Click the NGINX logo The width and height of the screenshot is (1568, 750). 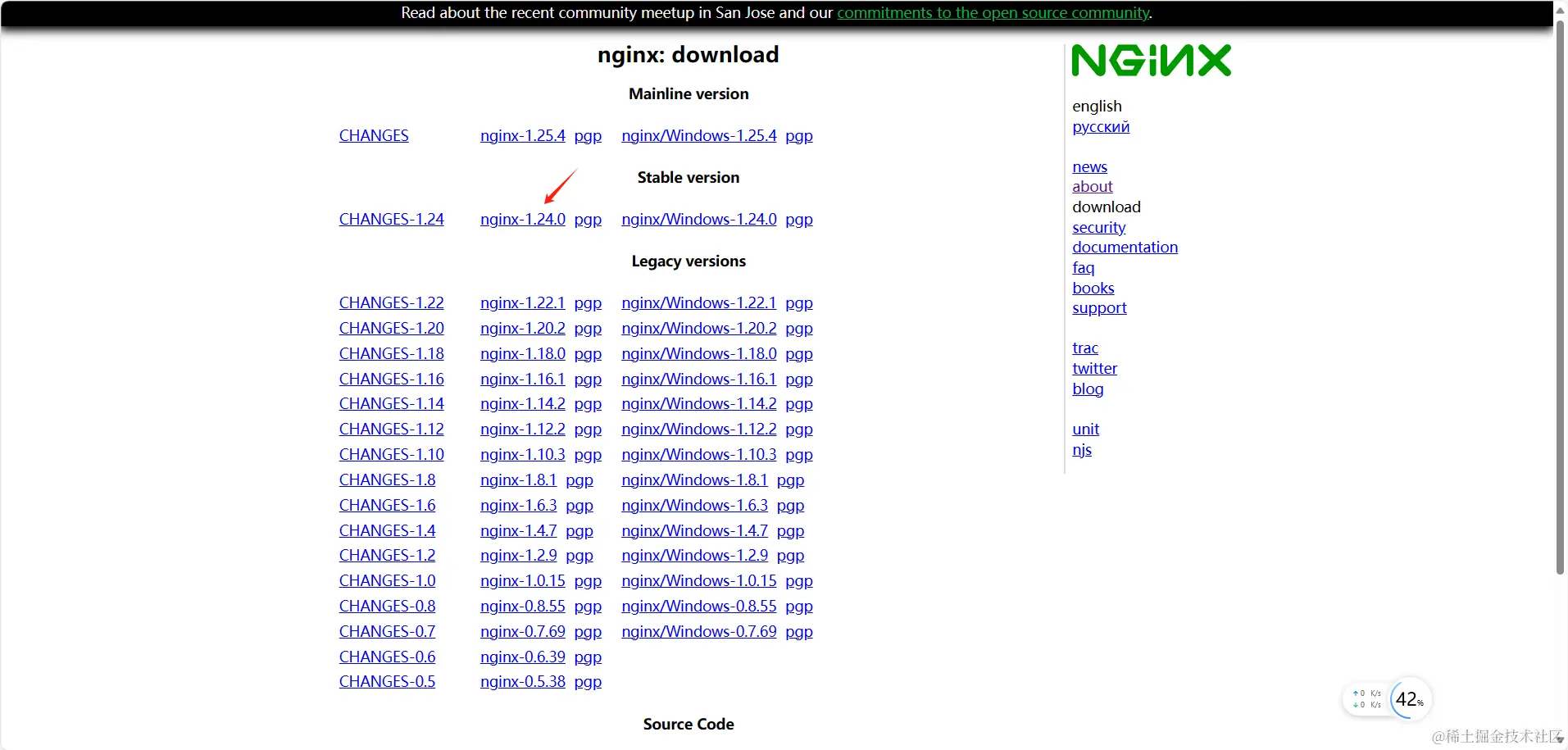coord(1151,60)
